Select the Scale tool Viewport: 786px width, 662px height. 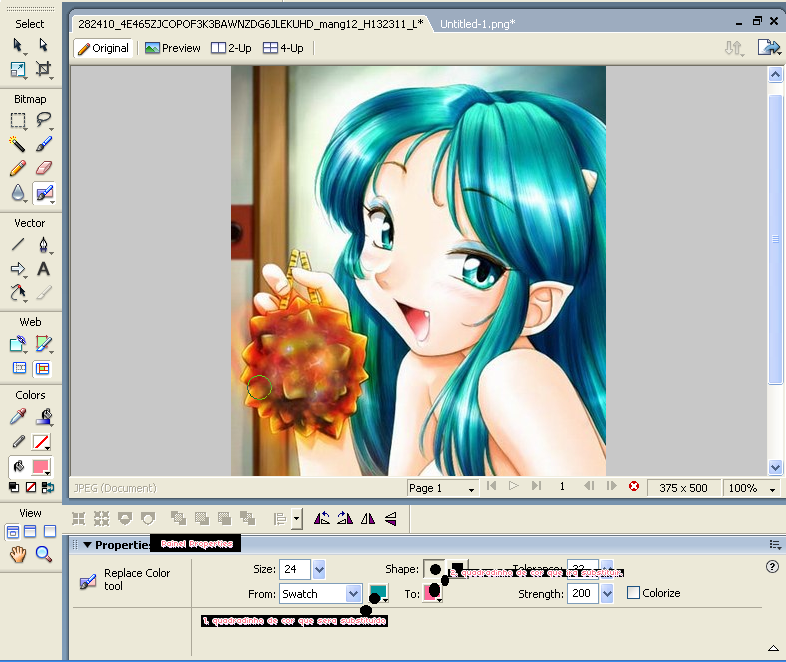18,69
